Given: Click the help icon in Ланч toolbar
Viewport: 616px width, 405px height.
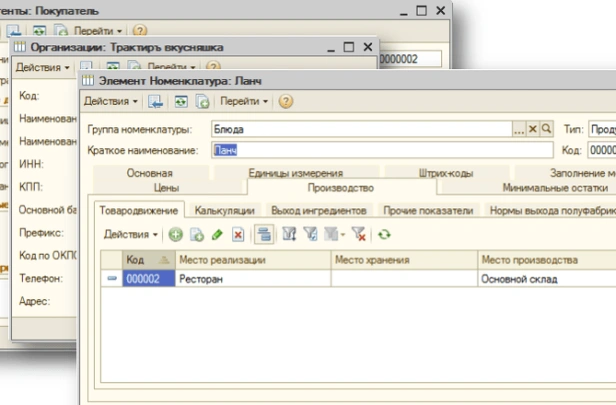Looking at the screenshot, I should [286, 101].
